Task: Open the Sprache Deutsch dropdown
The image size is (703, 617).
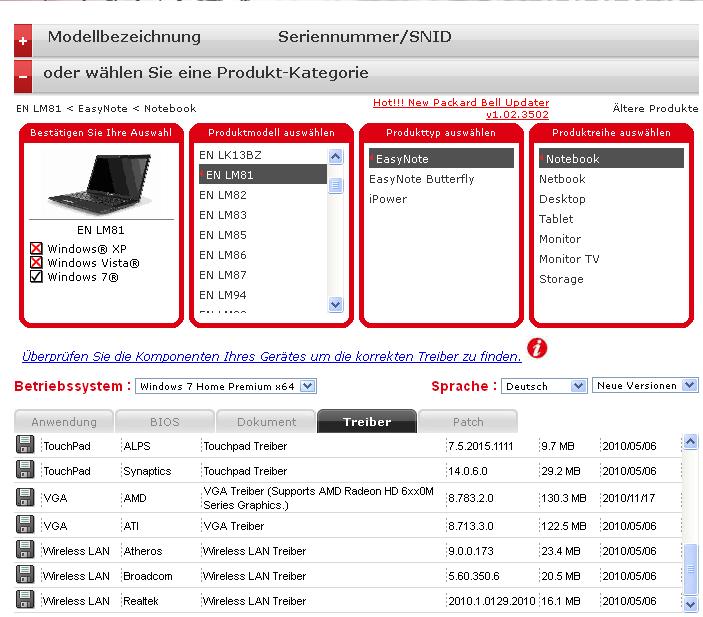Action: 544,386
